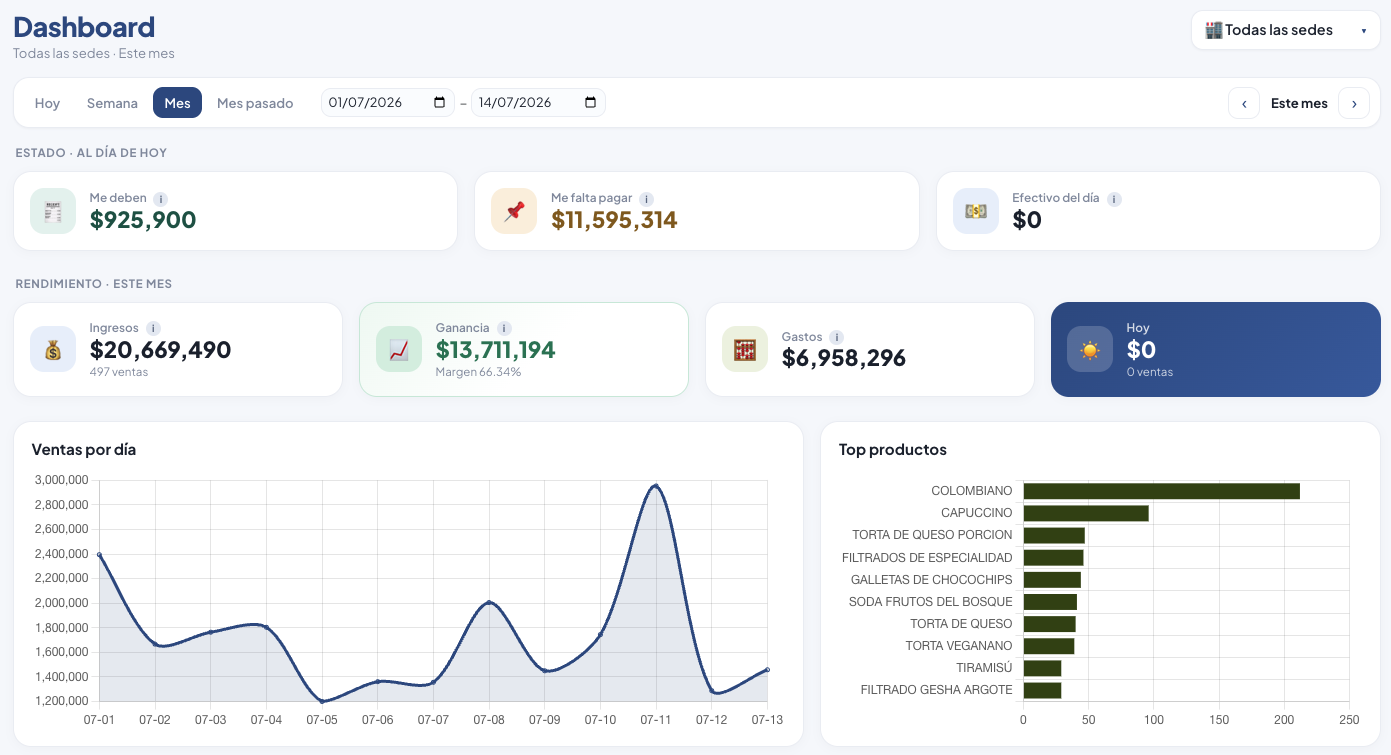Click the info icon next to Ganancia

tap(504, 328)
